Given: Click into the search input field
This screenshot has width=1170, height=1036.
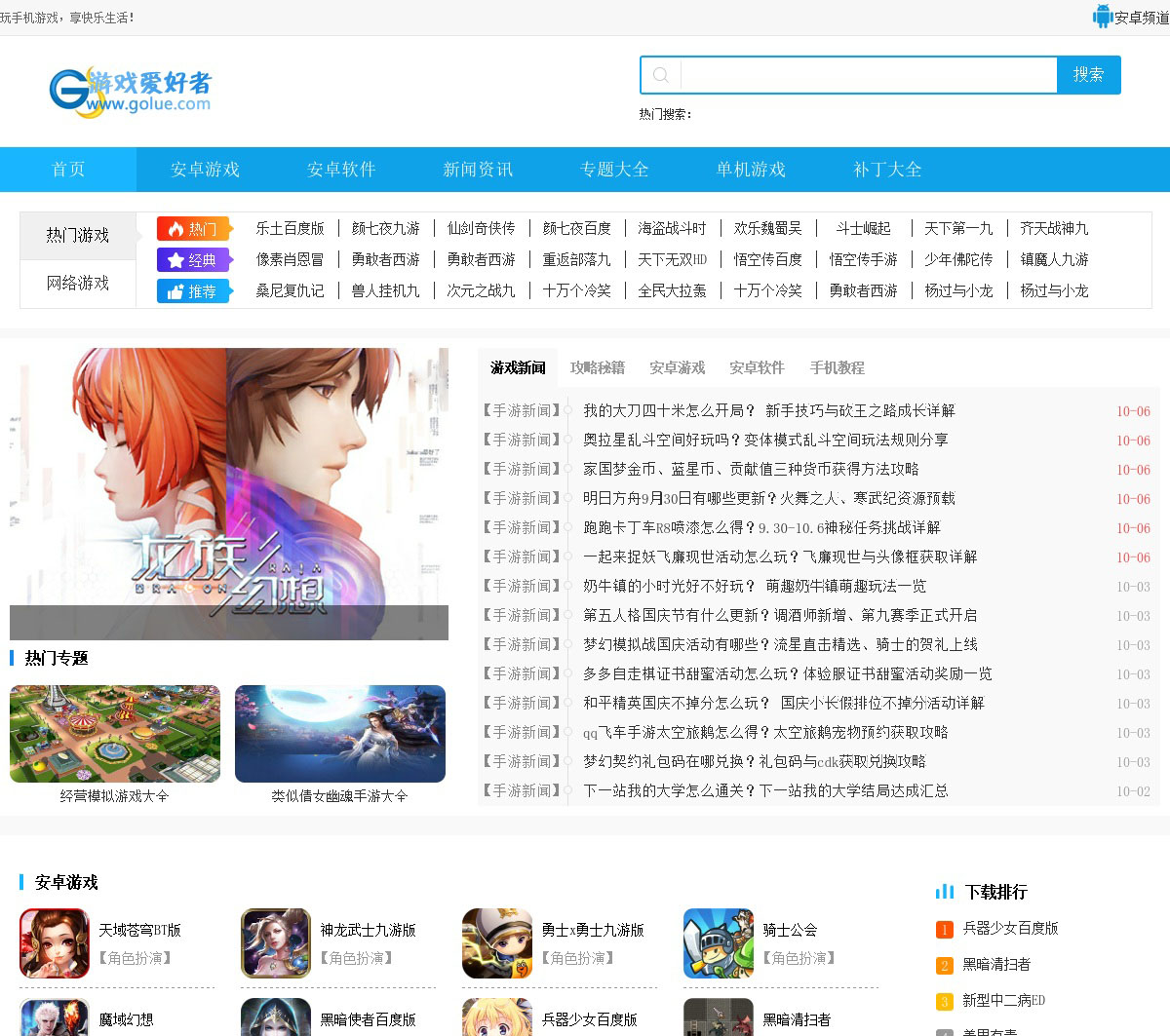Looking at the screenshot, I should coord(868,75).
